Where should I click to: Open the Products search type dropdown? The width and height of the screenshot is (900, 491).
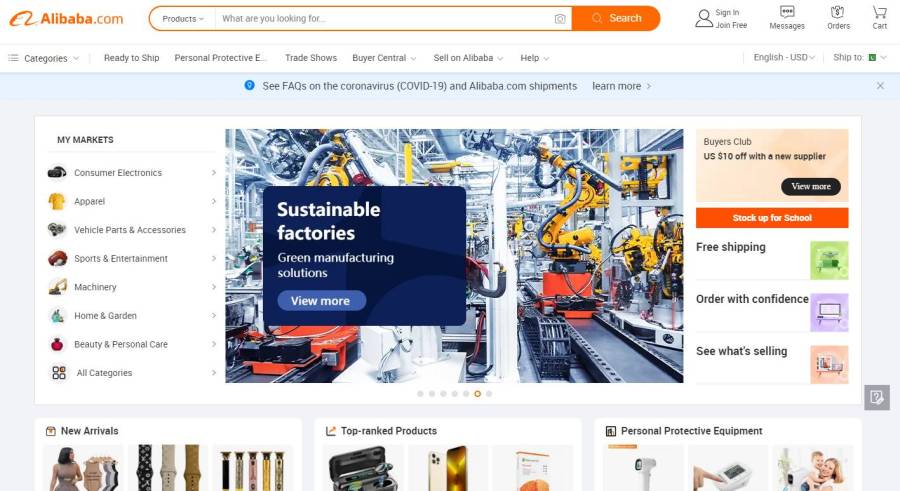click(183, 19)
